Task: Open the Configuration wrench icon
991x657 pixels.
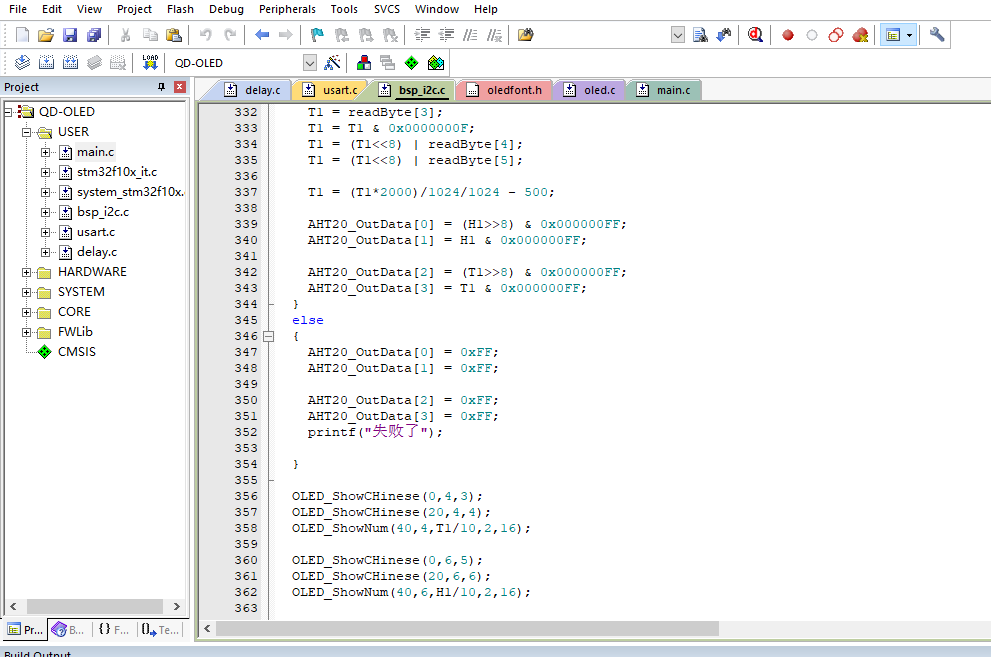Action: [936, 34]
